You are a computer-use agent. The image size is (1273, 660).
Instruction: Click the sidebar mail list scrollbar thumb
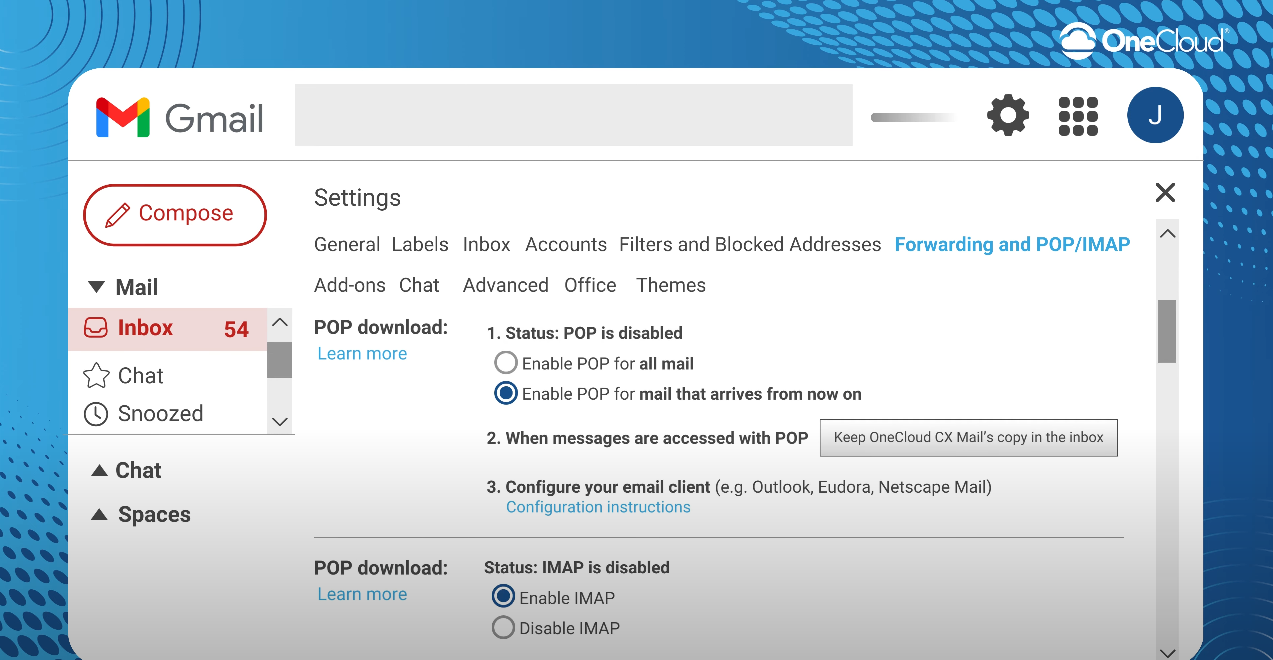[280, 360]
